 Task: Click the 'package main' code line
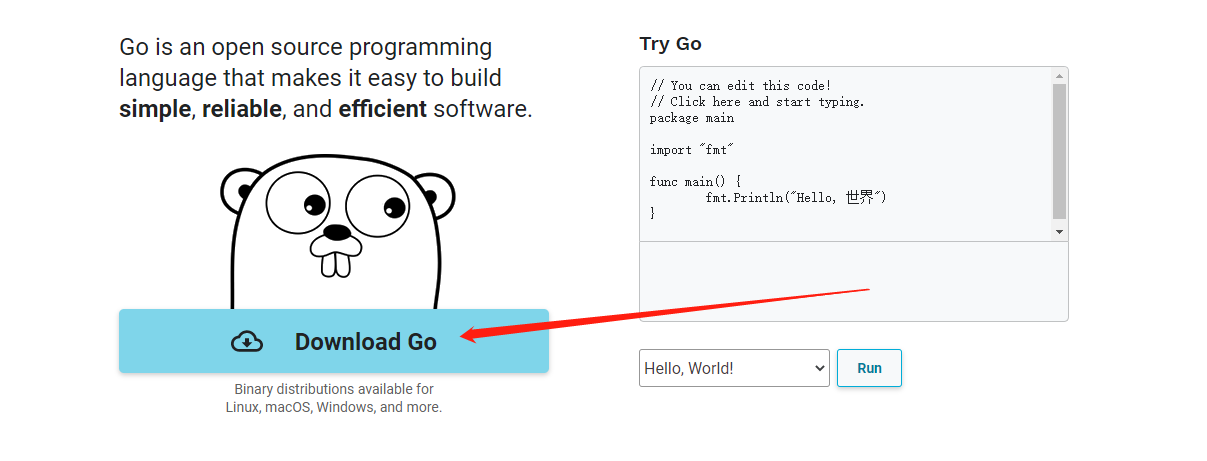coord(692,118)
